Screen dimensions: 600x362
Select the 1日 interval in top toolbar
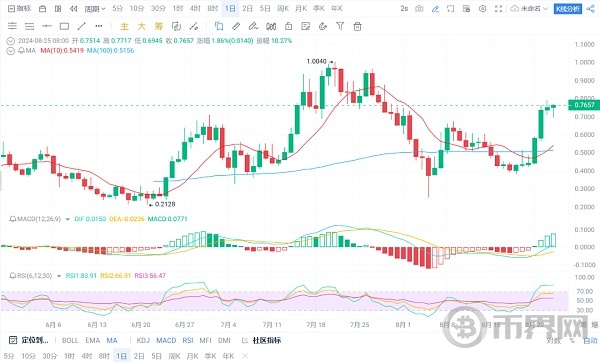(230, 8)
